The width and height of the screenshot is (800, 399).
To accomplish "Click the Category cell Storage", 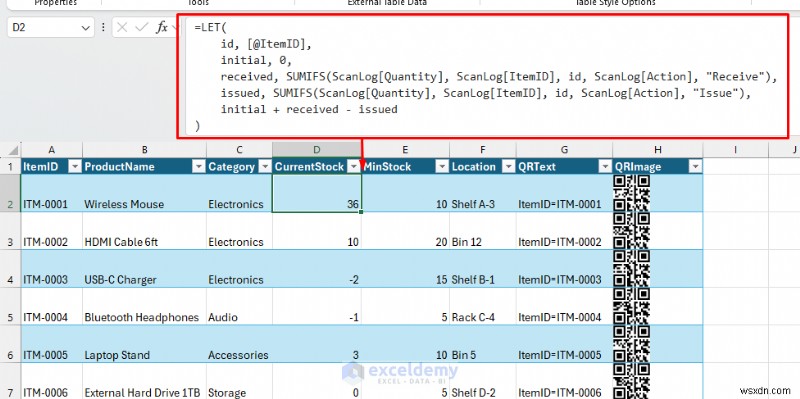I will tap(239, 381).
